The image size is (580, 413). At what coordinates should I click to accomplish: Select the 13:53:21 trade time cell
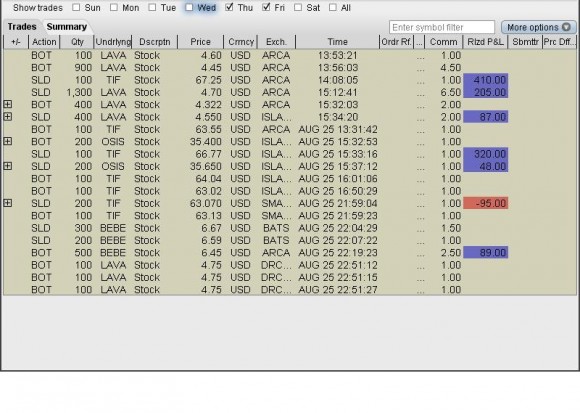(337, 55)
